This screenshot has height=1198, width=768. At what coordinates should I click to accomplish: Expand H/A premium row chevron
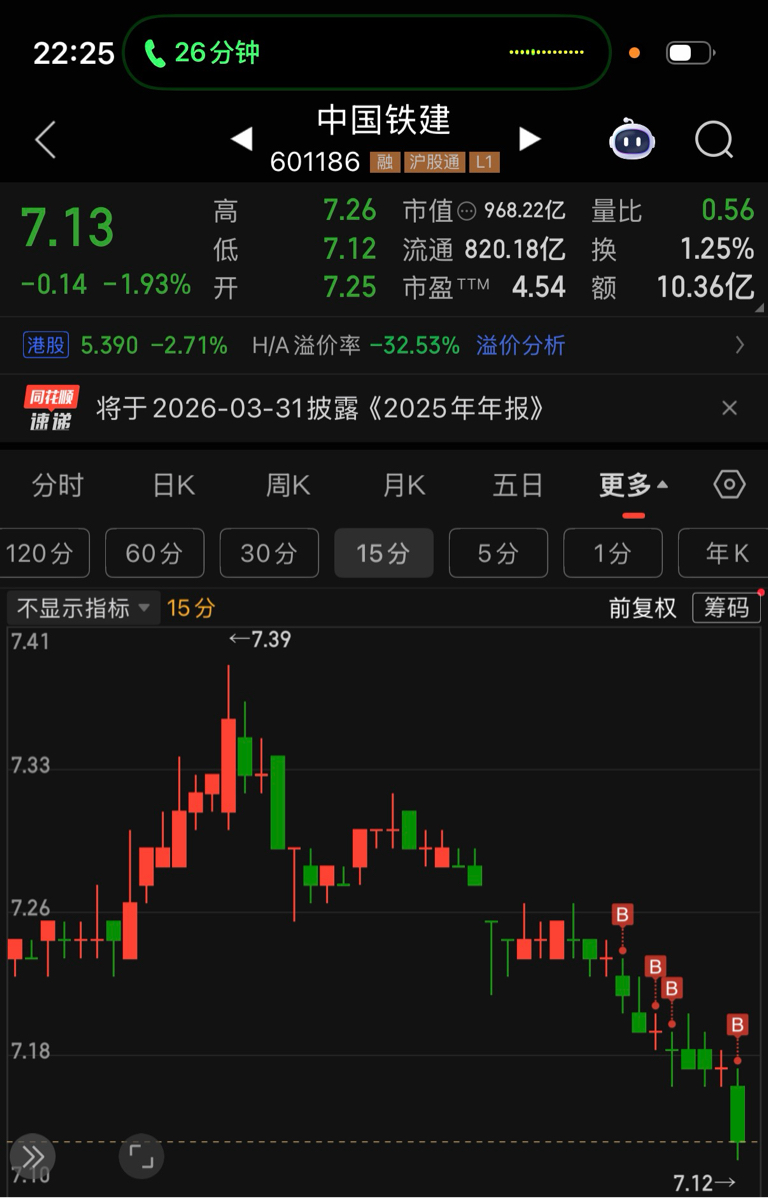[740, 345]
